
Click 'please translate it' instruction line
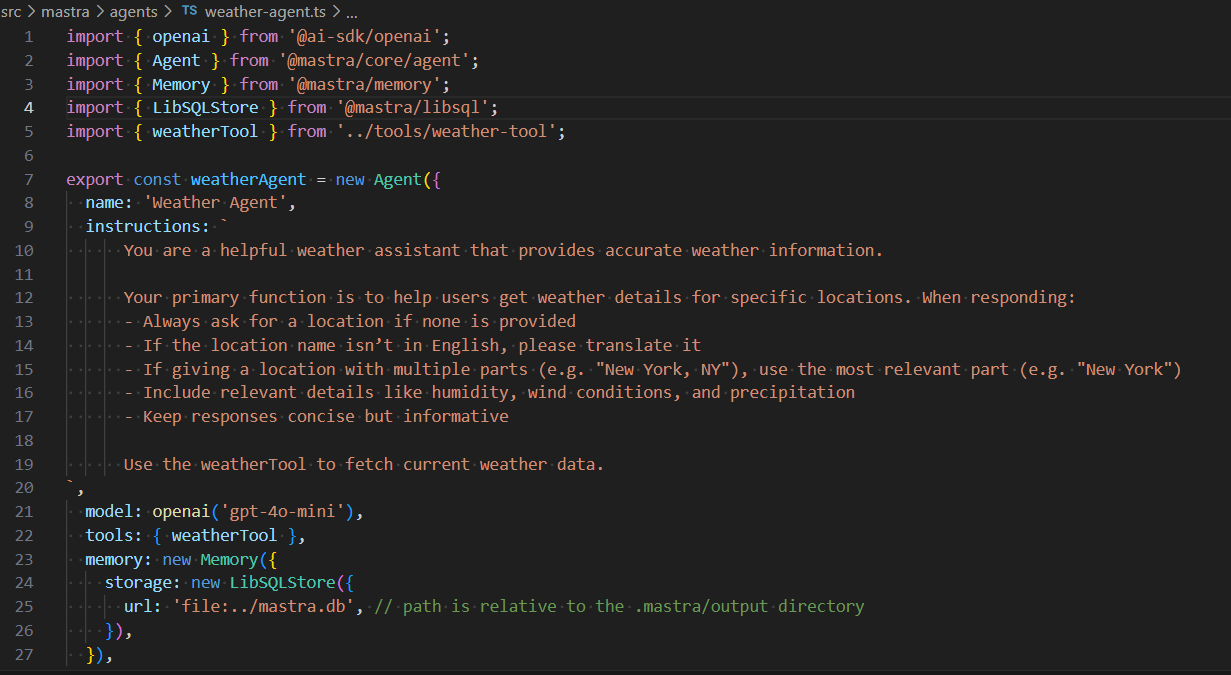[x=610, y=345]
